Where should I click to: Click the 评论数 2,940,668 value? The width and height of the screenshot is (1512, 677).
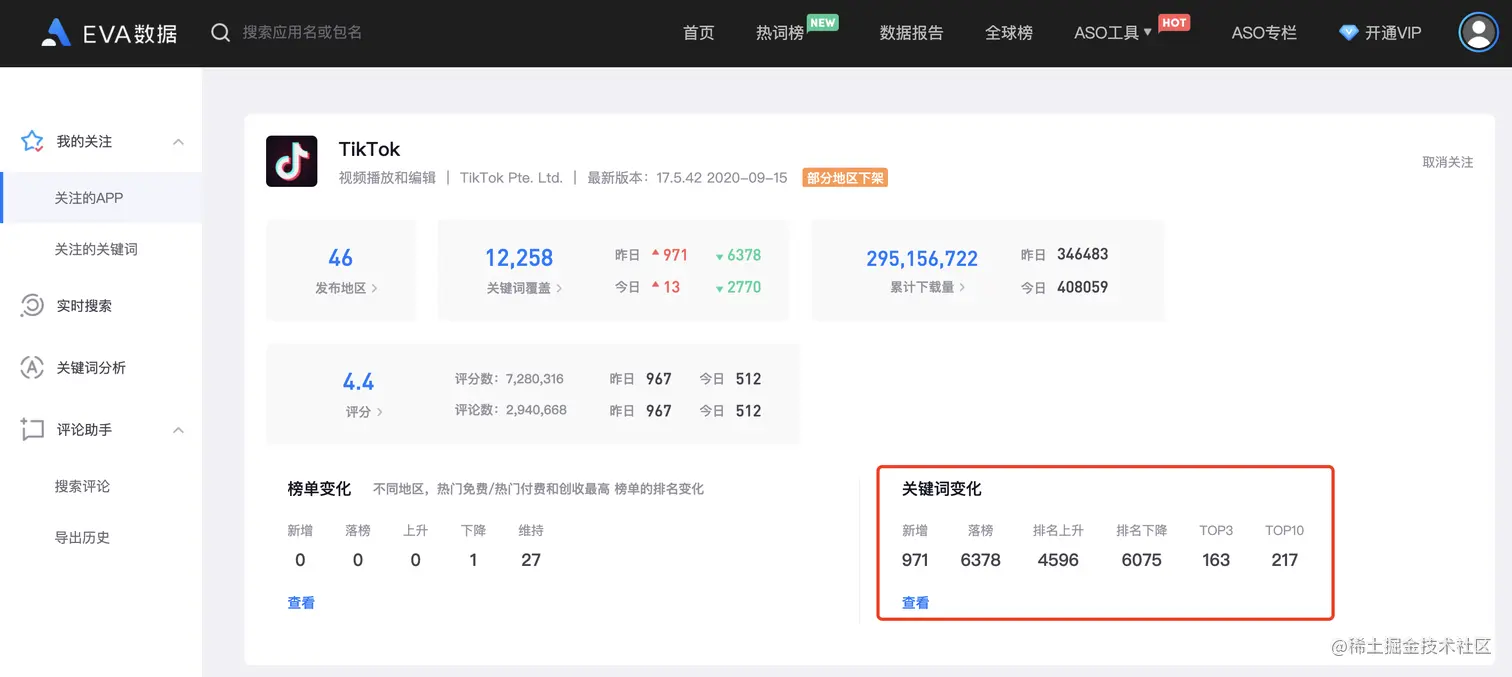pyautogui.click(x=536, y=410)
